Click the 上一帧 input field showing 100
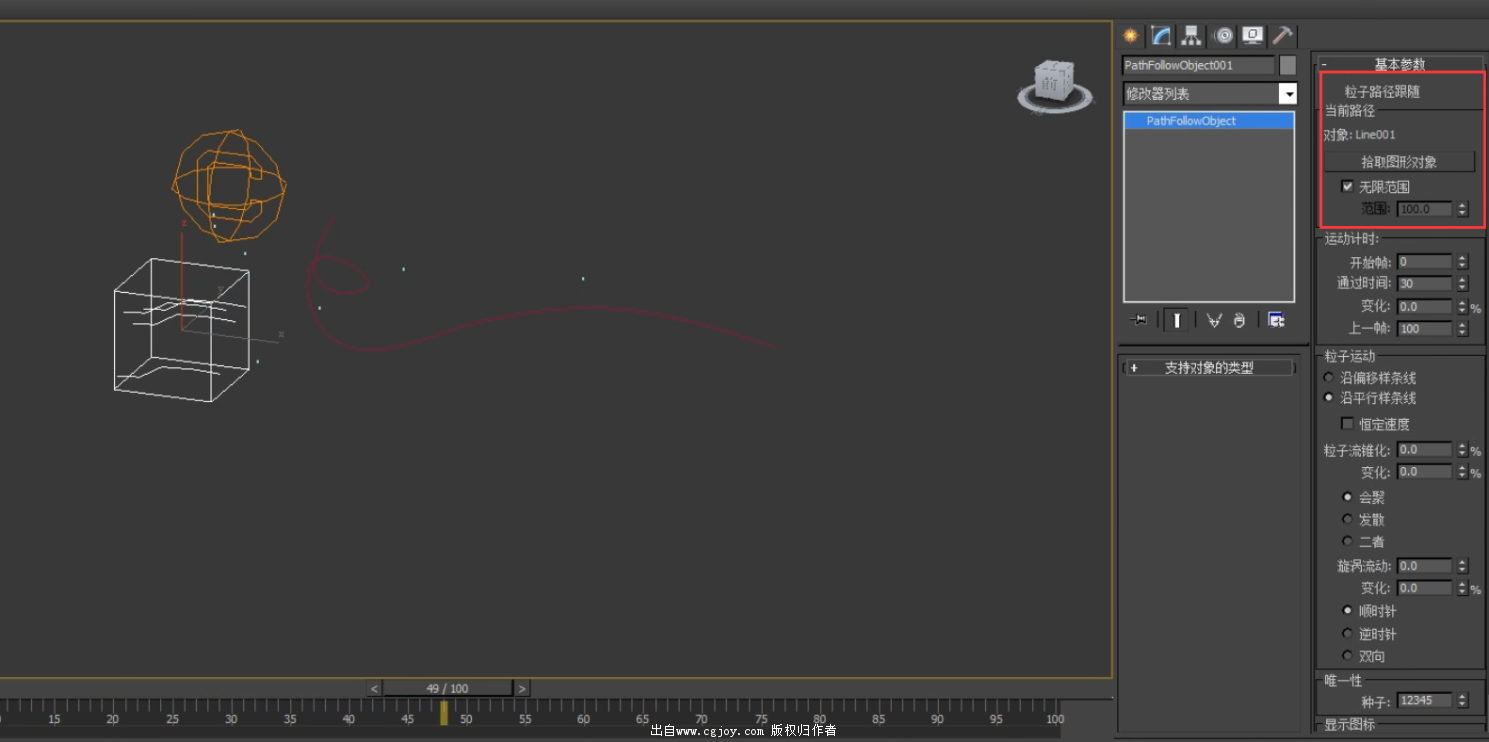 [x=1425, y=328]
